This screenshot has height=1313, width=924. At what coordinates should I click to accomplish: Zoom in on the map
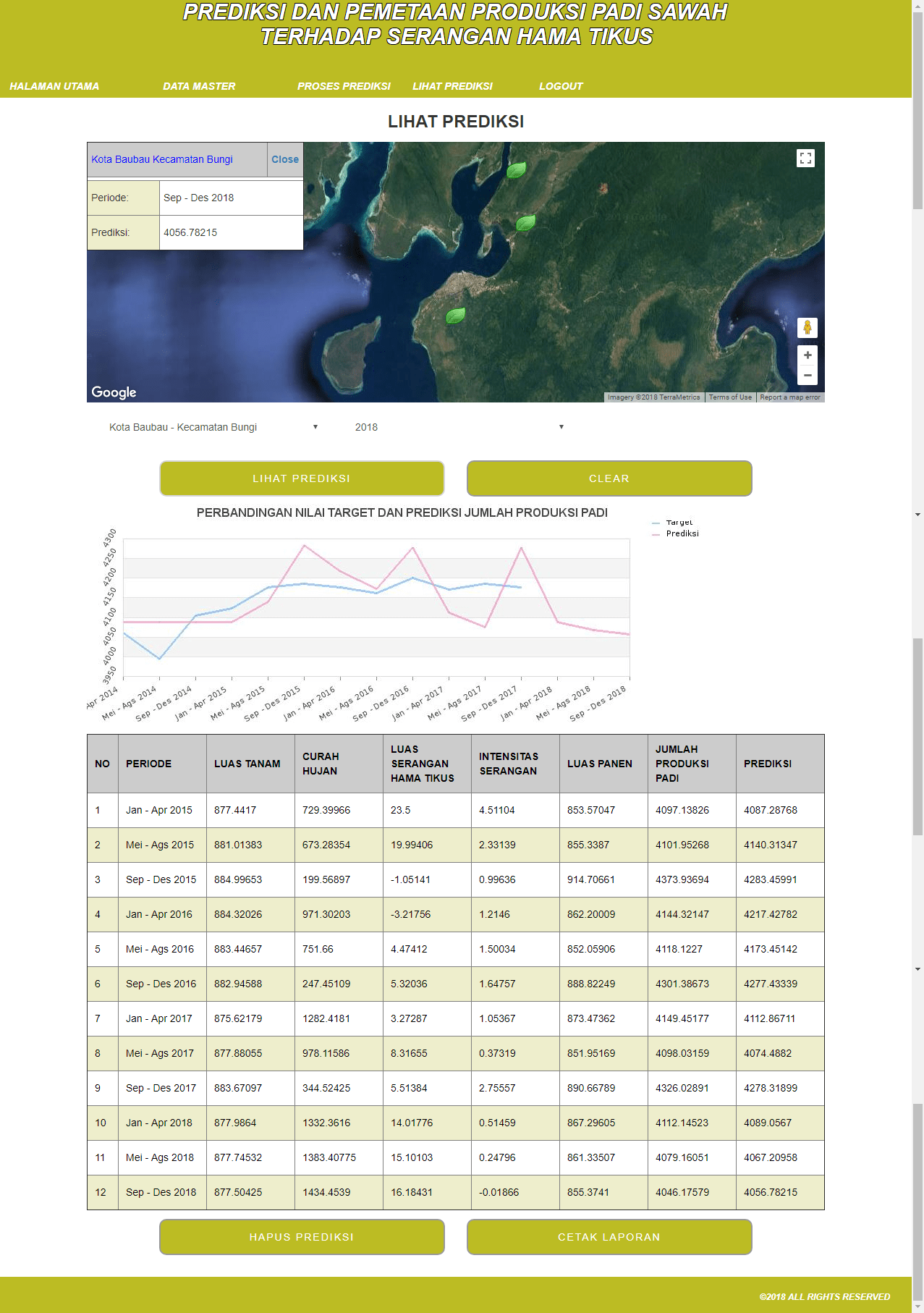tap(807, 355)
